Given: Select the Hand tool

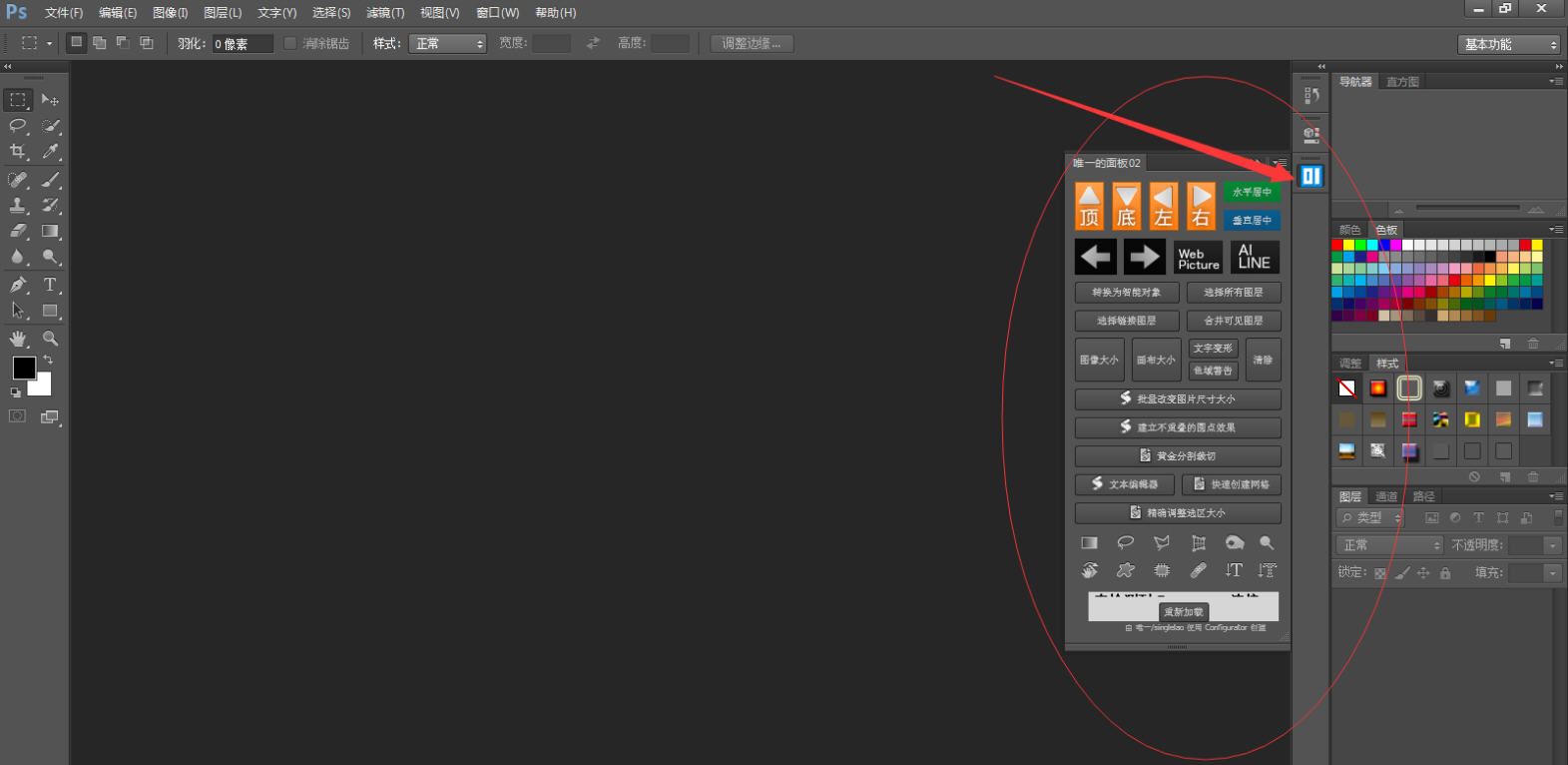Looking at the screenshot, I should [x=18, y=339].
